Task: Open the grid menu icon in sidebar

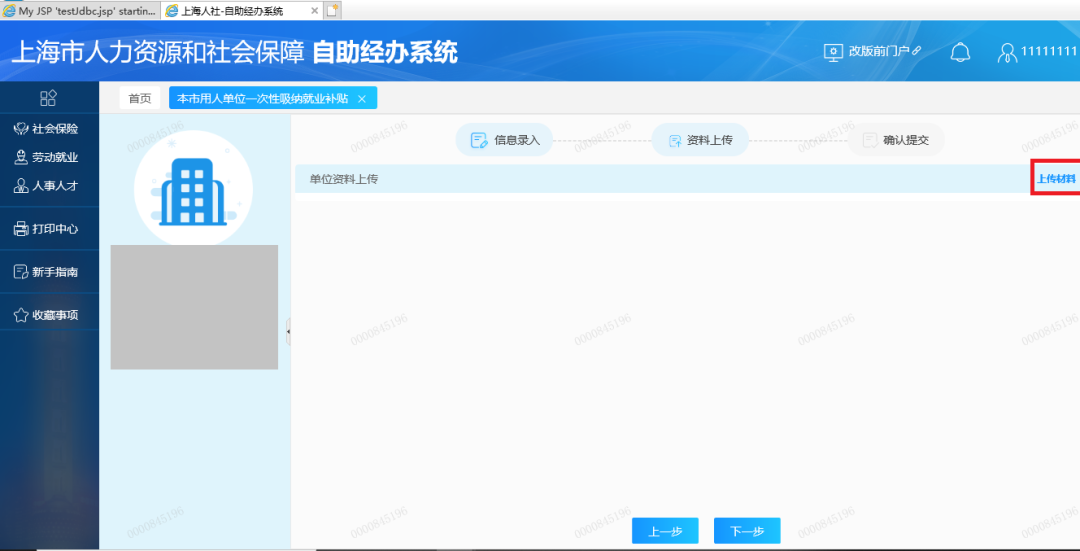Action: tap(48, 98)
